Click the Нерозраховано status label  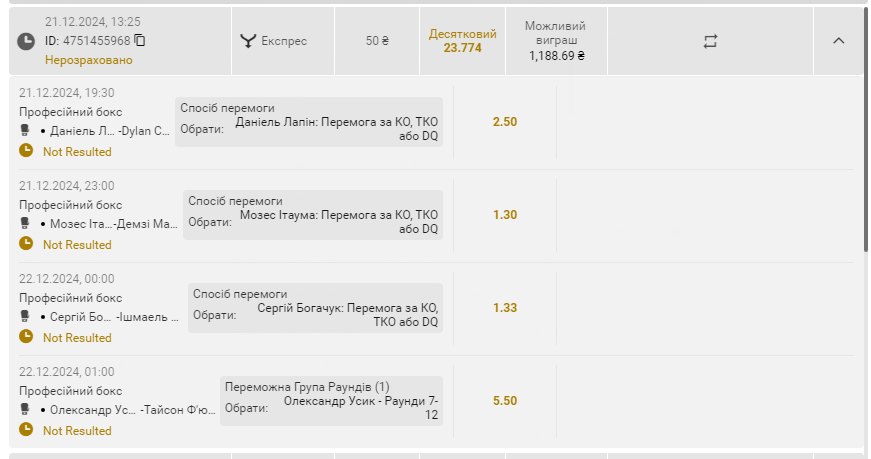(88, 60)
